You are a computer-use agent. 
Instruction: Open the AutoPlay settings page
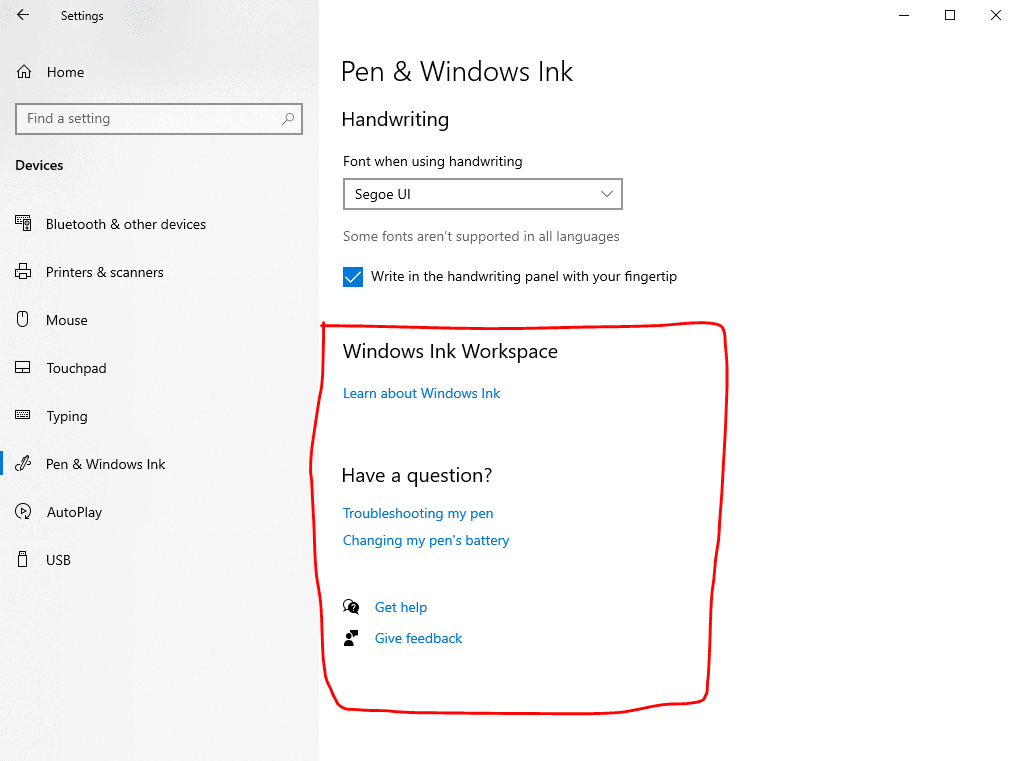pyautogui.click(x=75, y=512)
